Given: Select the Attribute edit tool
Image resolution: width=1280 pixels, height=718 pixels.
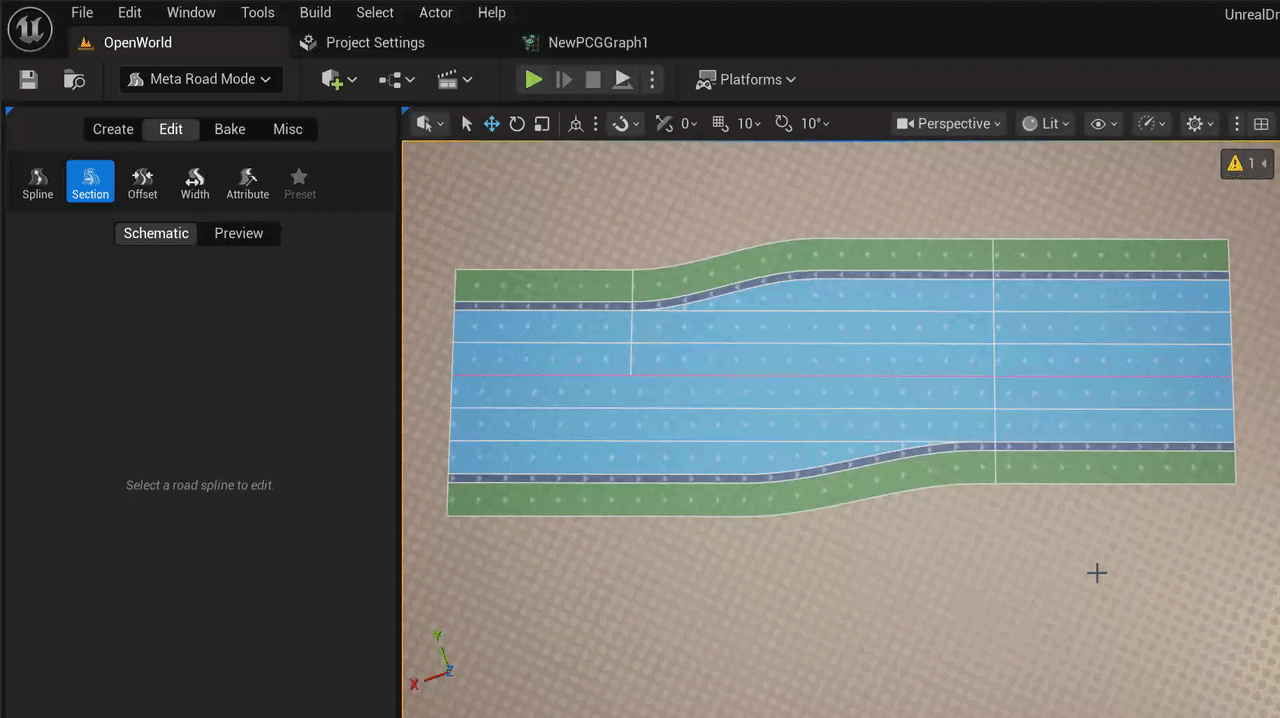Looking at the screenshot, I should click(248, 183).
